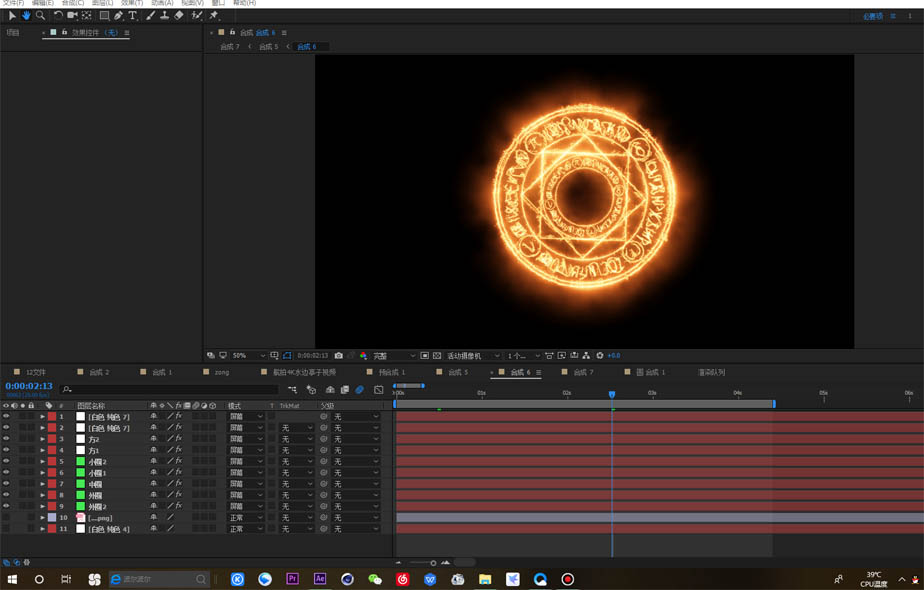Screen dimensions: 924x590
Task: Click the 0:00:02:13 current timecode
Action: [x=29, y=386]
